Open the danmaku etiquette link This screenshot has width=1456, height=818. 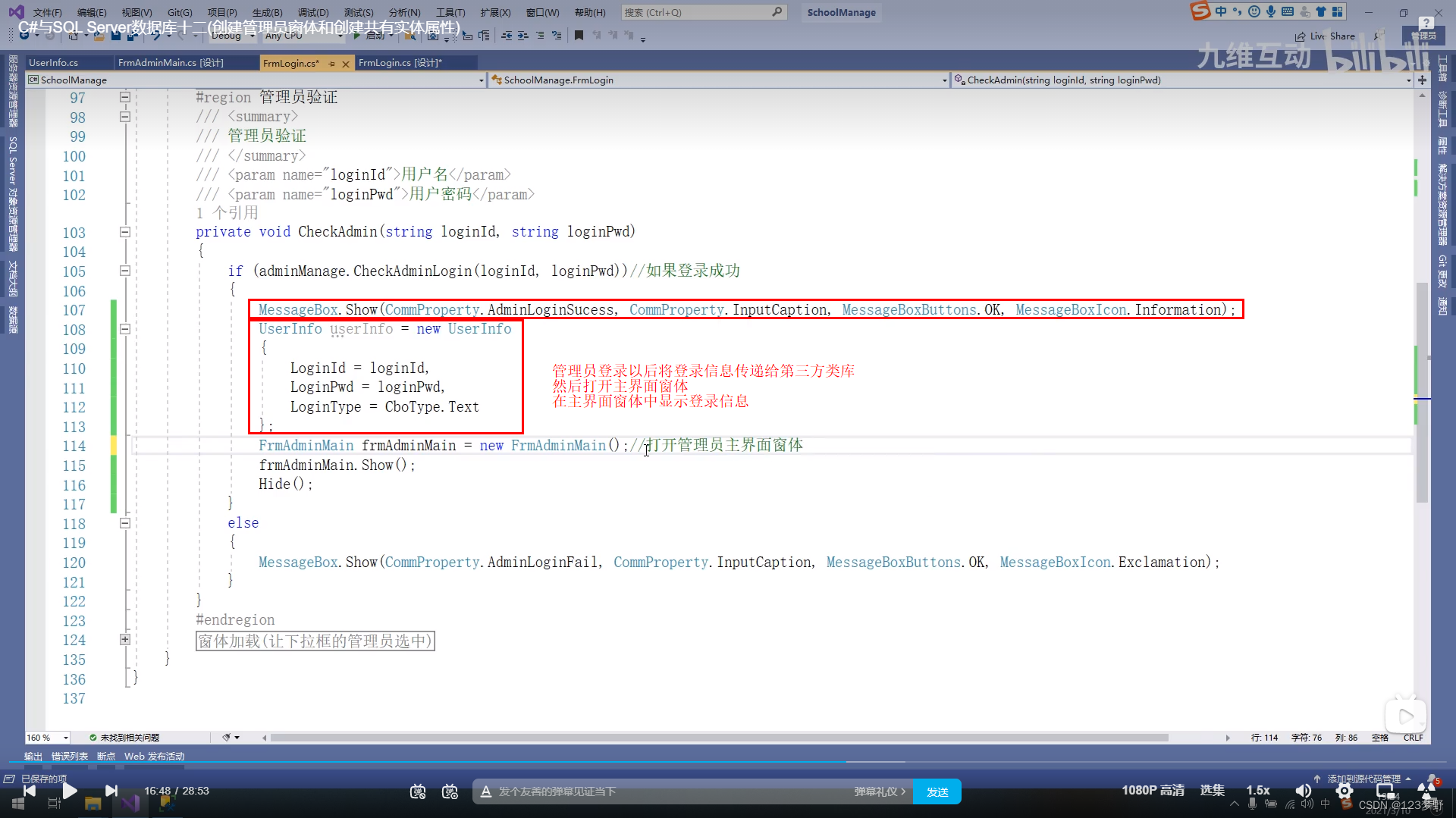click(x=880, y=791)
